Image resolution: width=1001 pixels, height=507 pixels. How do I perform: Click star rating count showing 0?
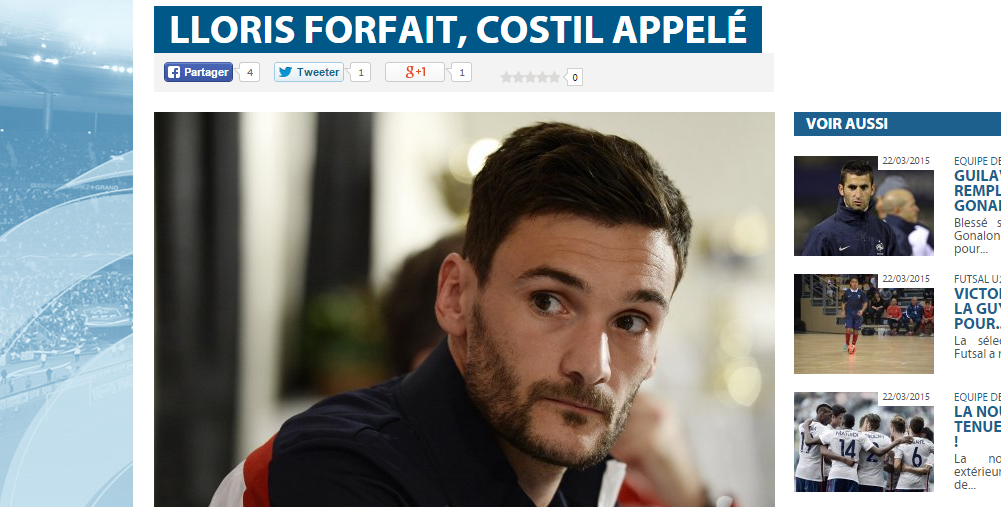coord(575,77)
